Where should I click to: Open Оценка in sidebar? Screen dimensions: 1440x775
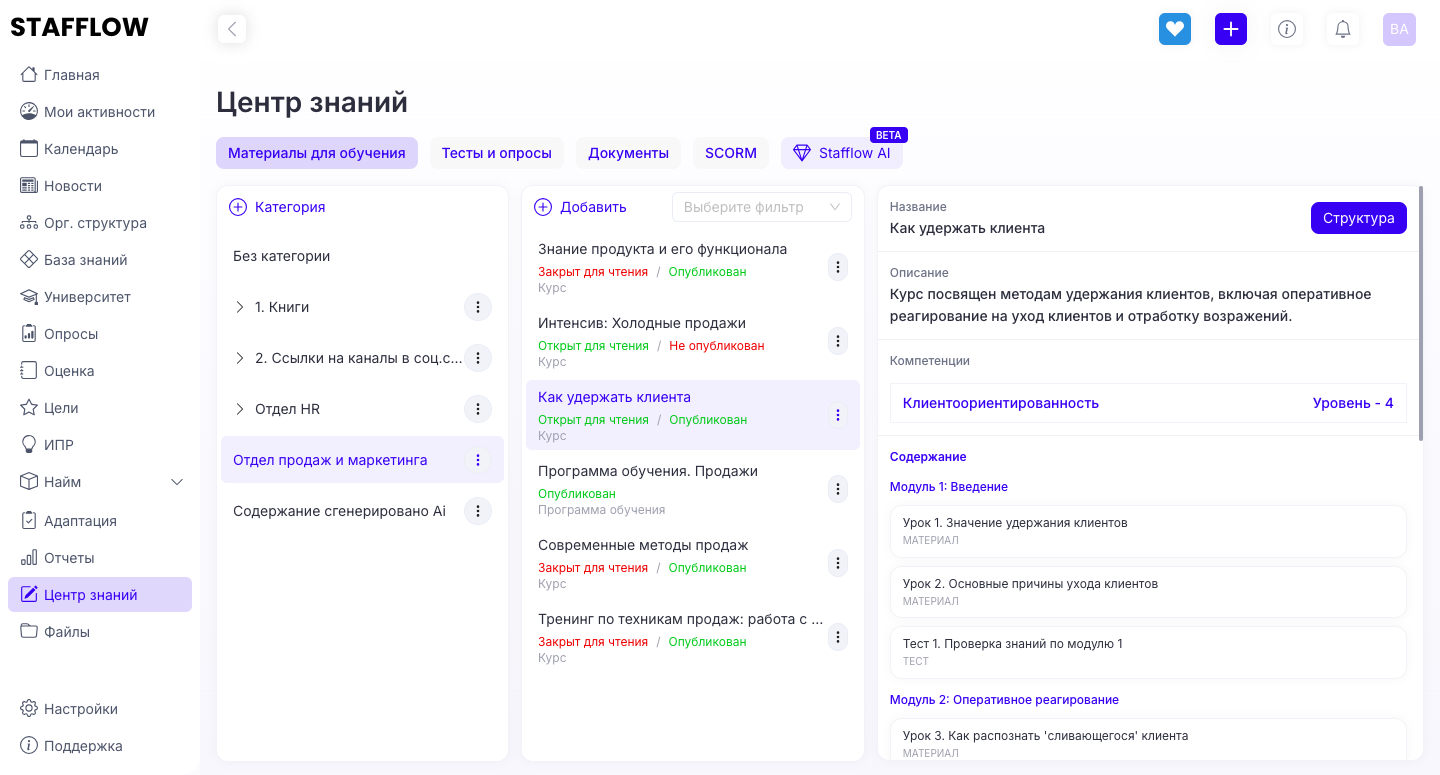100,371
